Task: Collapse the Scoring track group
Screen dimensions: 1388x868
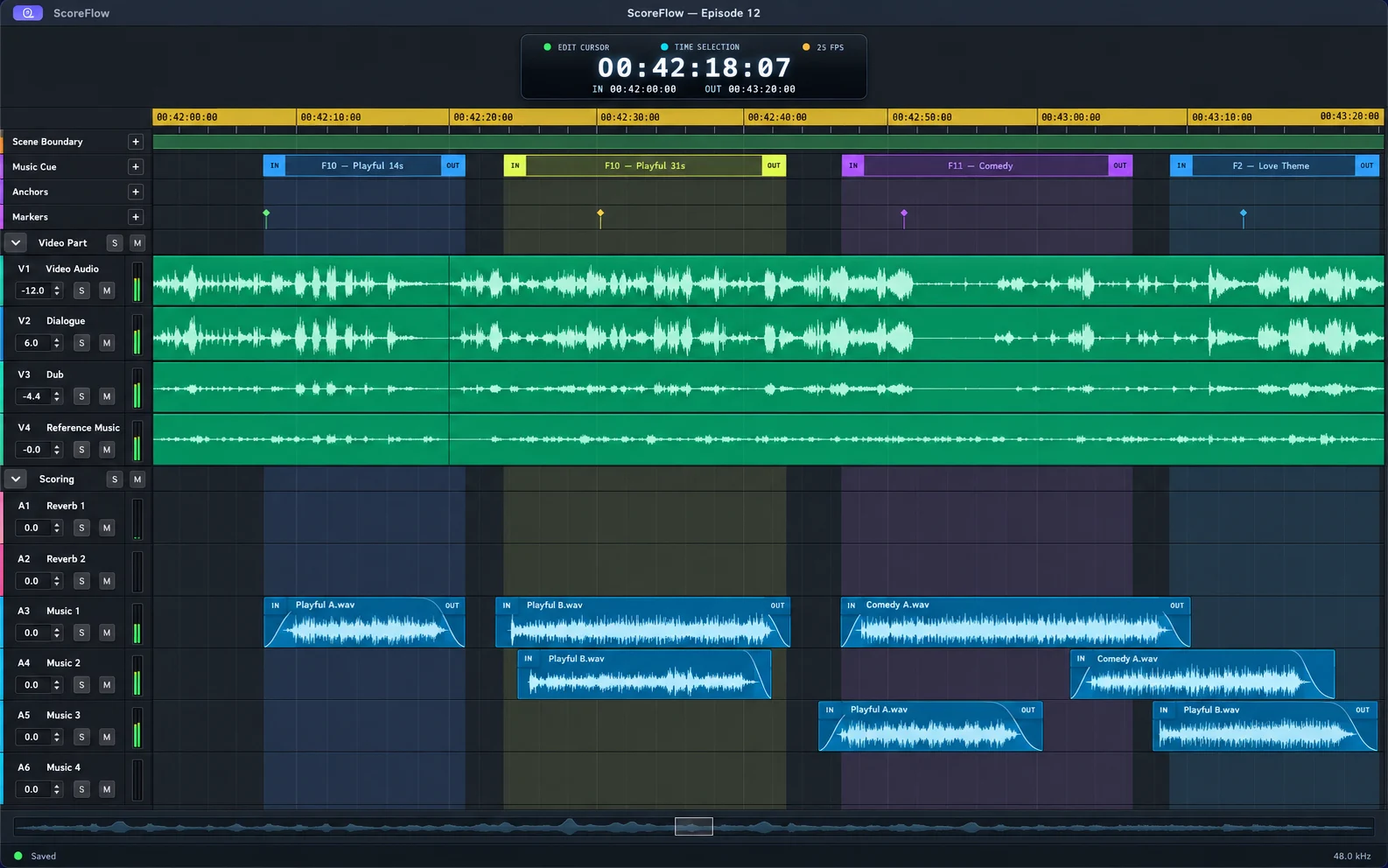Action: 16,479
